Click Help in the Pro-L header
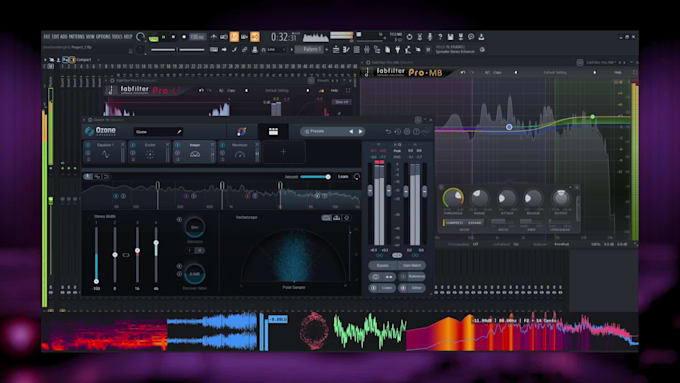The width and height of the screenshot is (680, 383). click(x=334, y=91)
